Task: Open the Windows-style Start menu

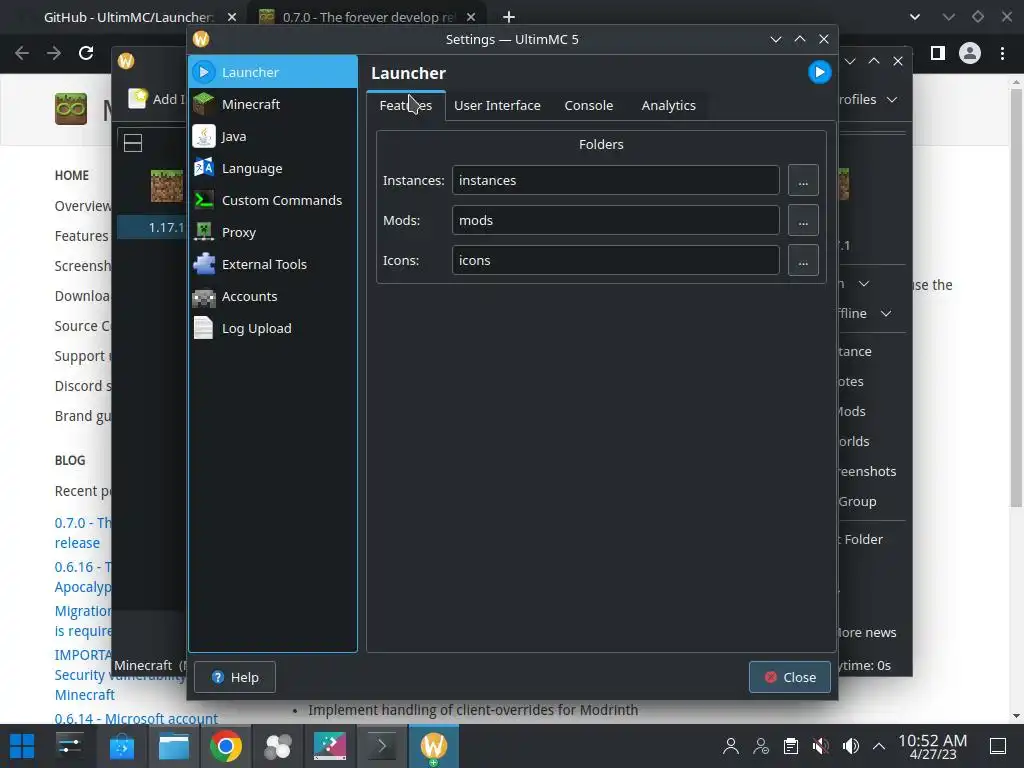Action: (x=22, y=746)
